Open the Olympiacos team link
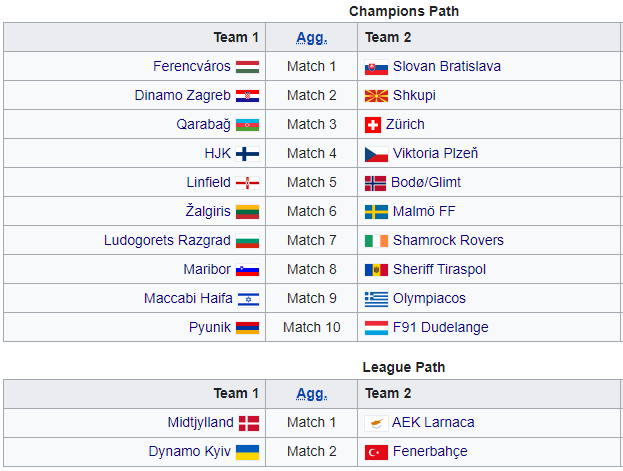 click(429, 299)
